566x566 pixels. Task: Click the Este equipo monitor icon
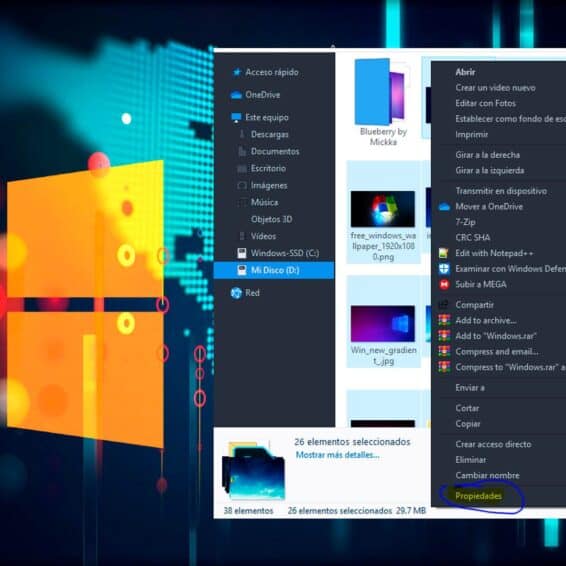coord(236,117)
